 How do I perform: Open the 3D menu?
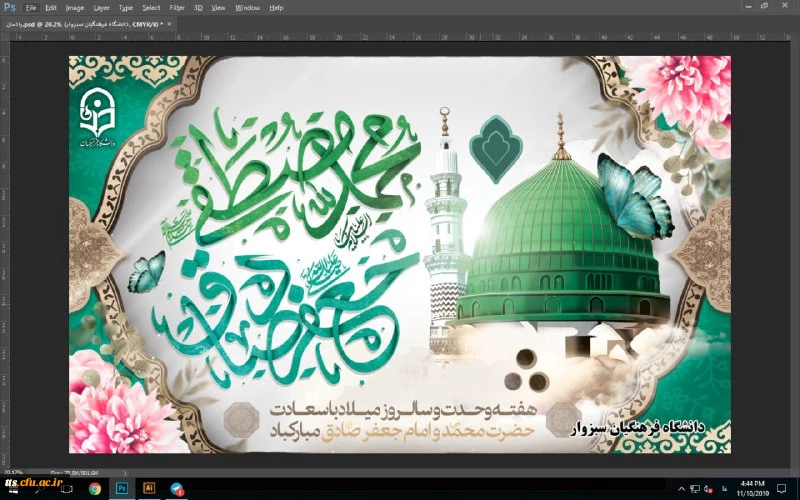tap(199, 7)
